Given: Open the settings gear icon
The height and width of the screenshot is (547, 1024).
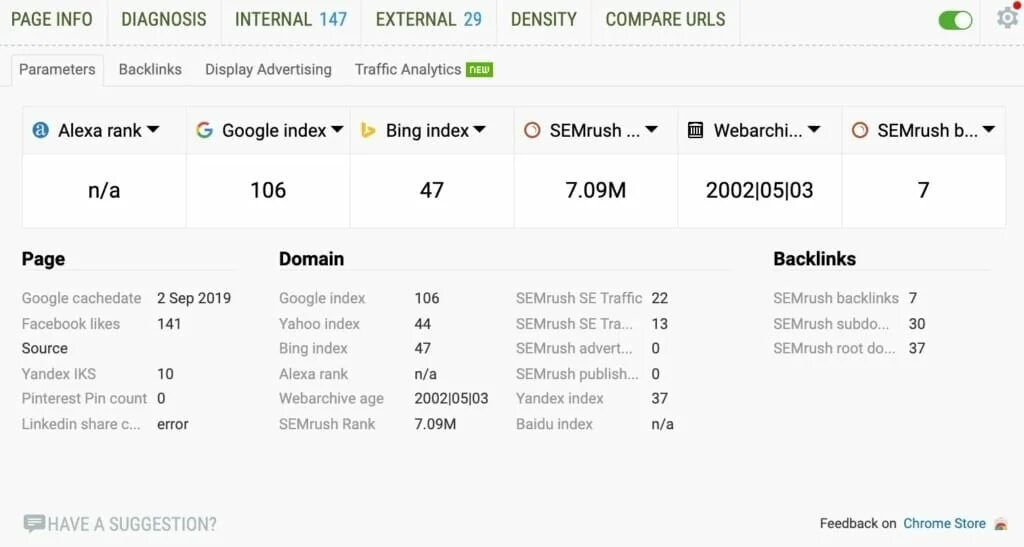Looking at the screenshot, I should pyautogui.click(x=1007, y=17).
